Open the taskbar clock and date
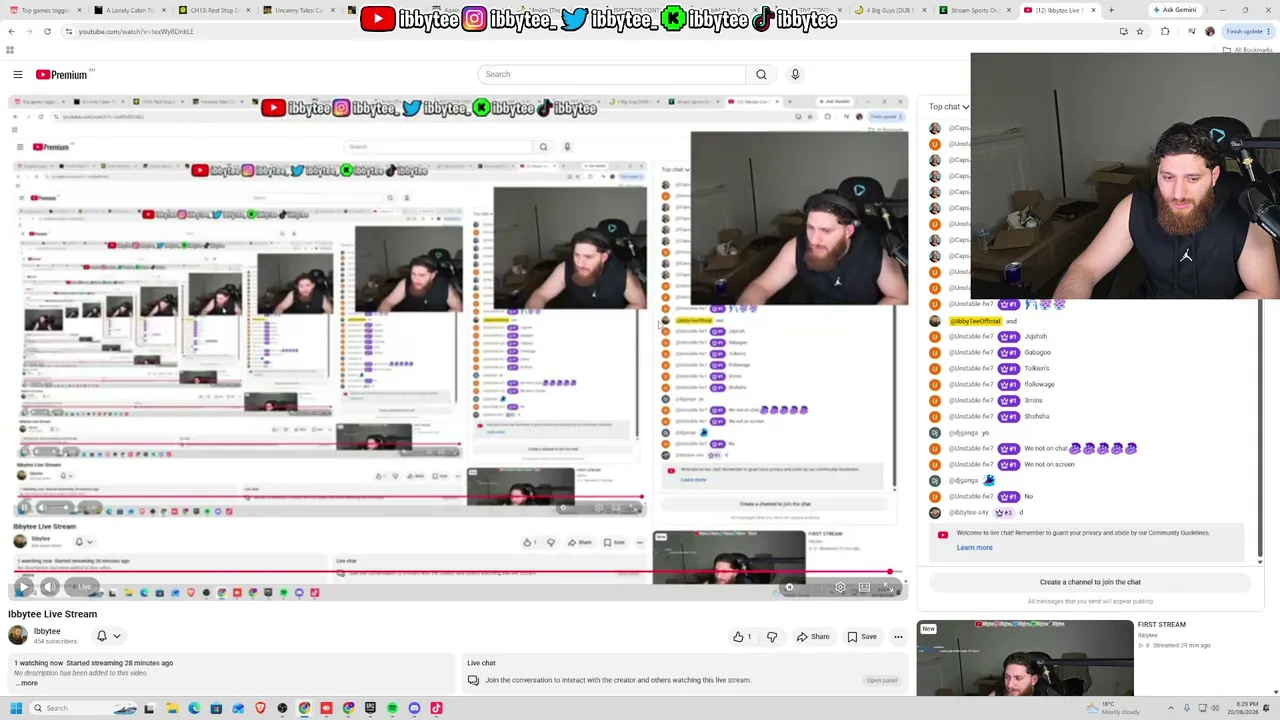1280x720 pixels. click(x=1242, y=708)
